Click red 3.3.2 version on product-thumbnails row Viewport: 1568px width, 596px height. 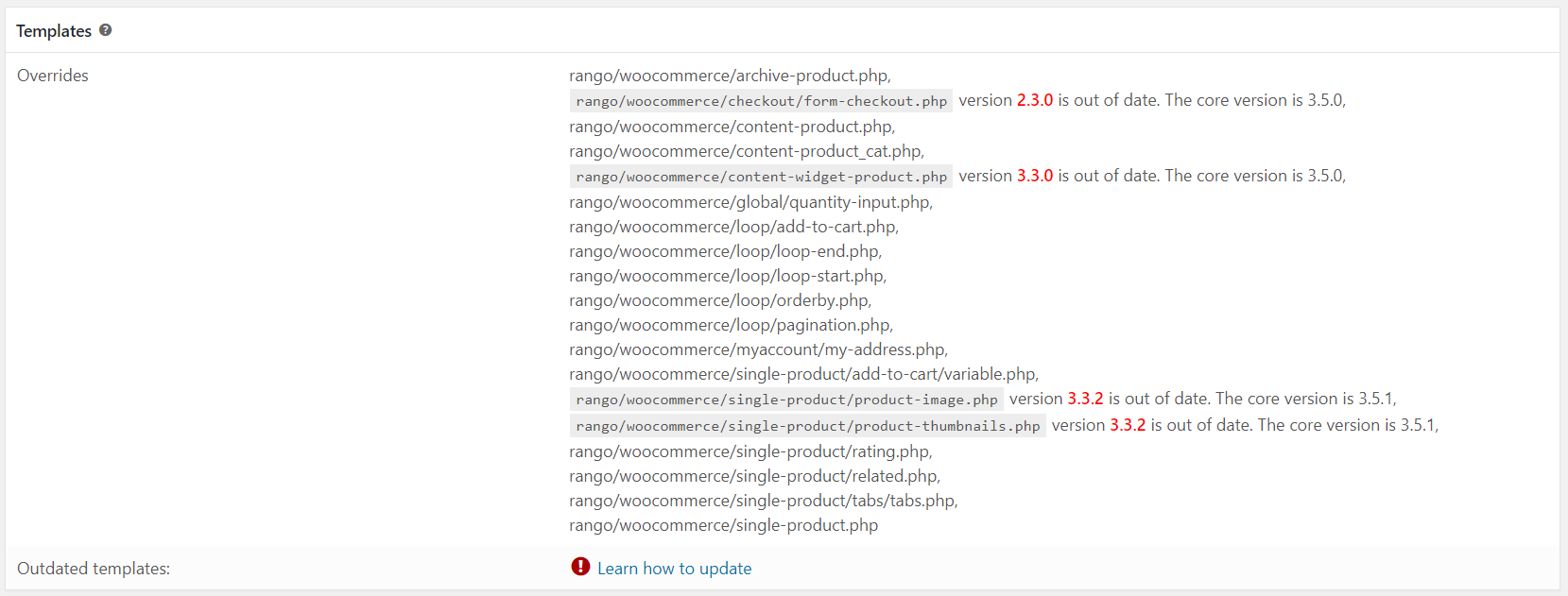click(1128, 425)
